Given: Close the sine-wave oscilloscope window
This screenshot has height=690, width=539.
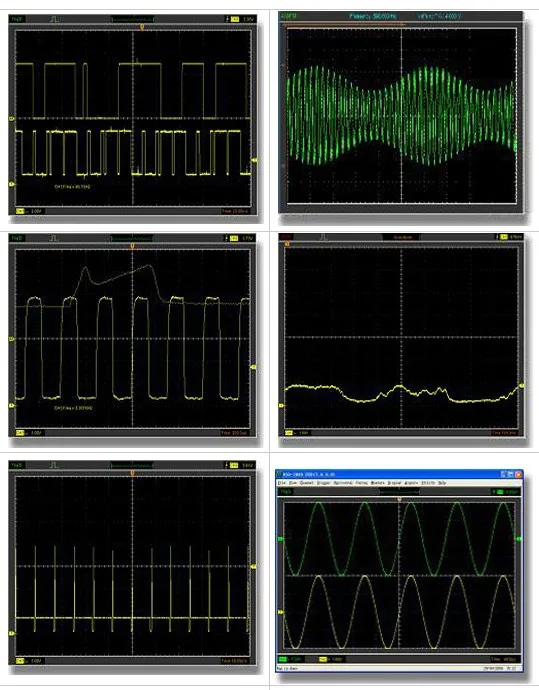Looking at the screenshot, I should [x=518, y=474].
